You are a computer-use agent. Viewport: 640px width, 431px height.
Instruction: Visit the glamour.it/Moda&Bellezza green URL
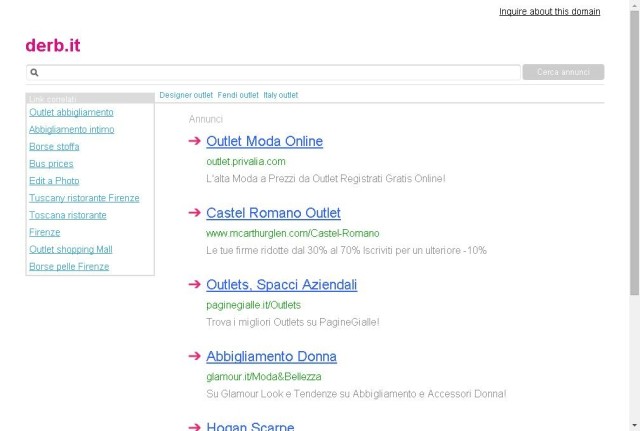point(264,377)
